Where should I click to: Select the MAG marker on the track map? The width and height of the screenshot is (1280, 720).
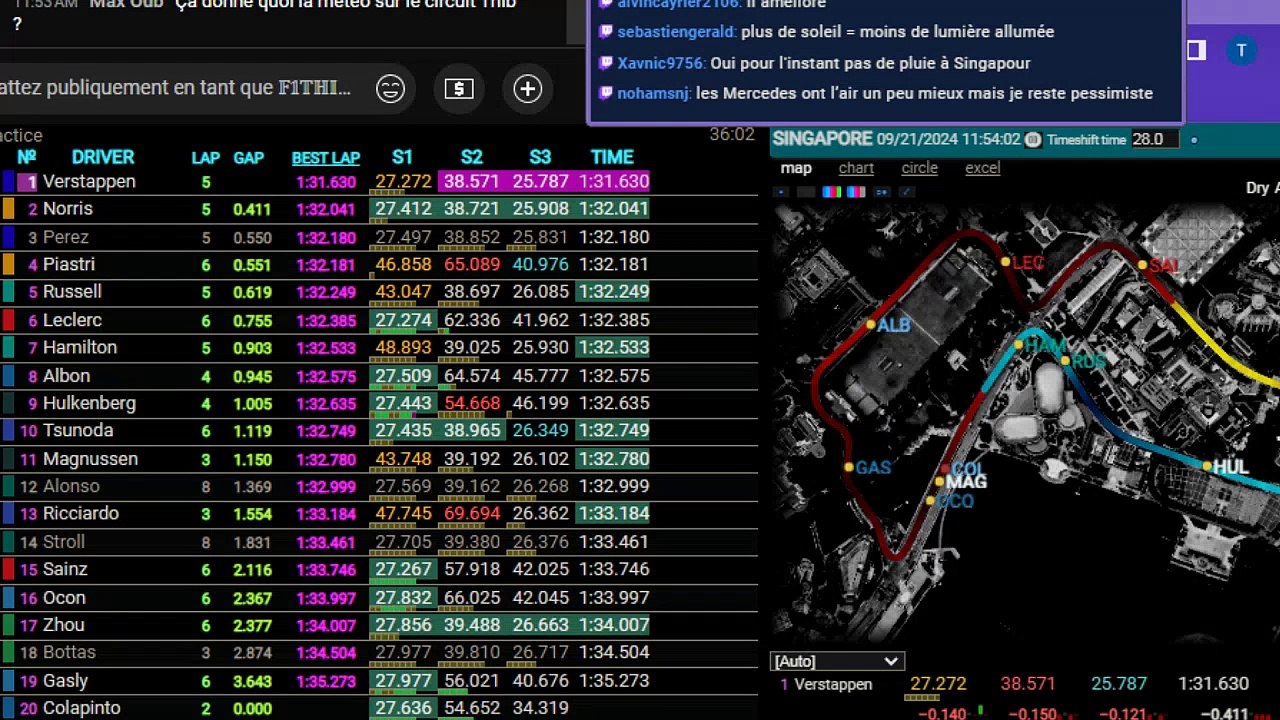(x=939, y=482)
